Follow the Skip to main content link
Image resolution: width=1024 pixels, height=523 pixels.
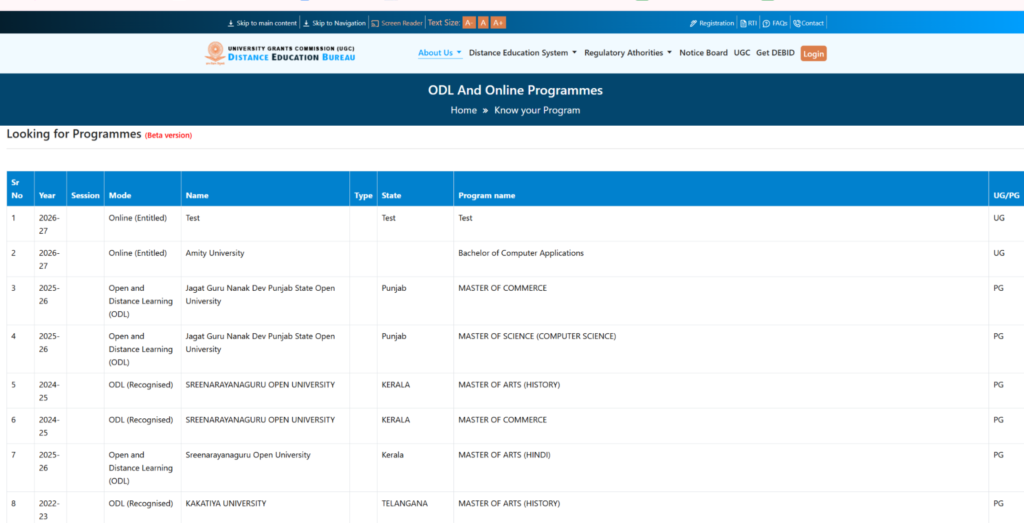pyautogui.click(x=262, y=23)
